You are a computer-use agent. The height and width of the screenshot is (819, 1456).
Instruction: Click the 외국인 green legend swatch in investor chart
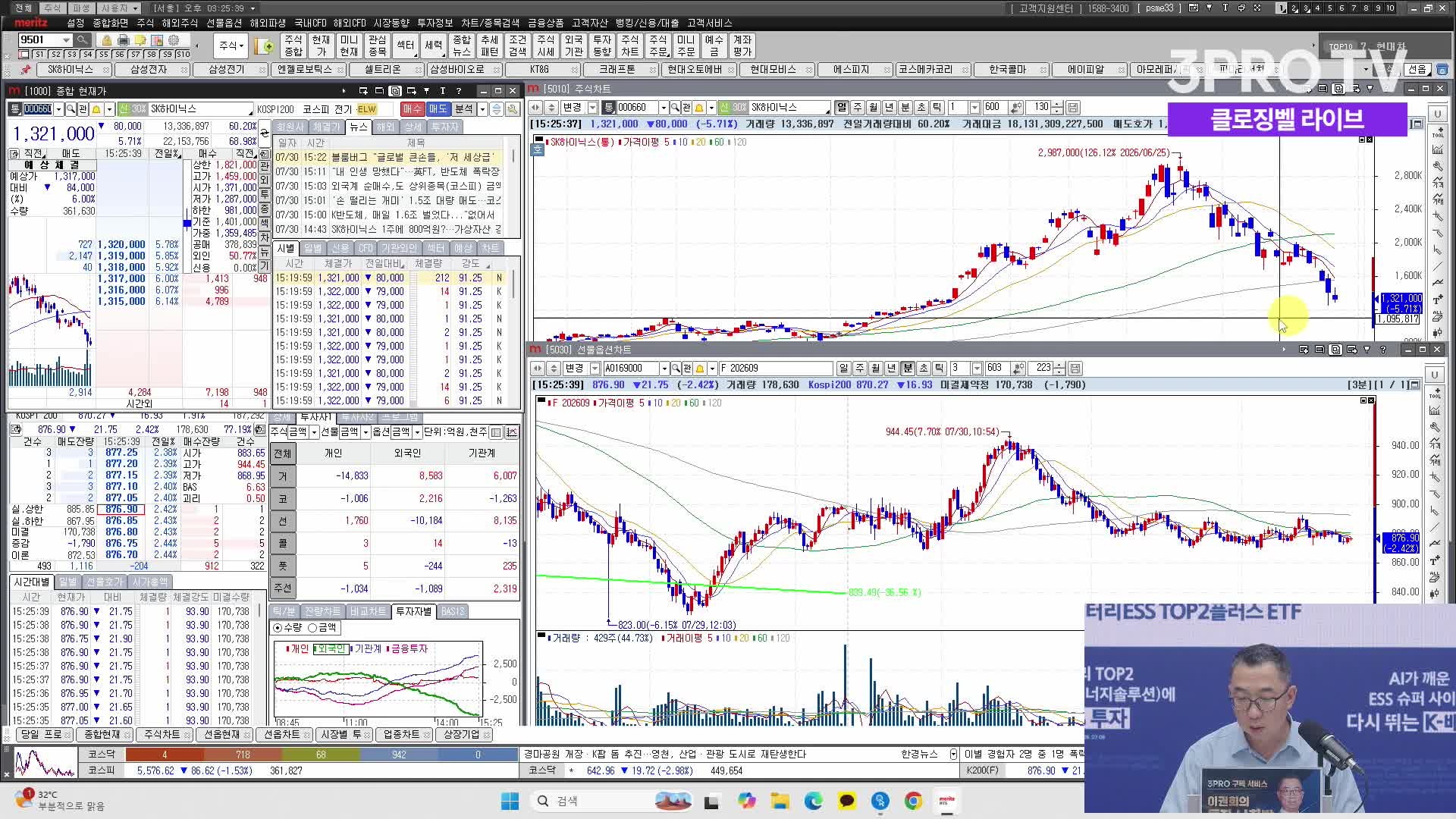[x=315, y=649]
